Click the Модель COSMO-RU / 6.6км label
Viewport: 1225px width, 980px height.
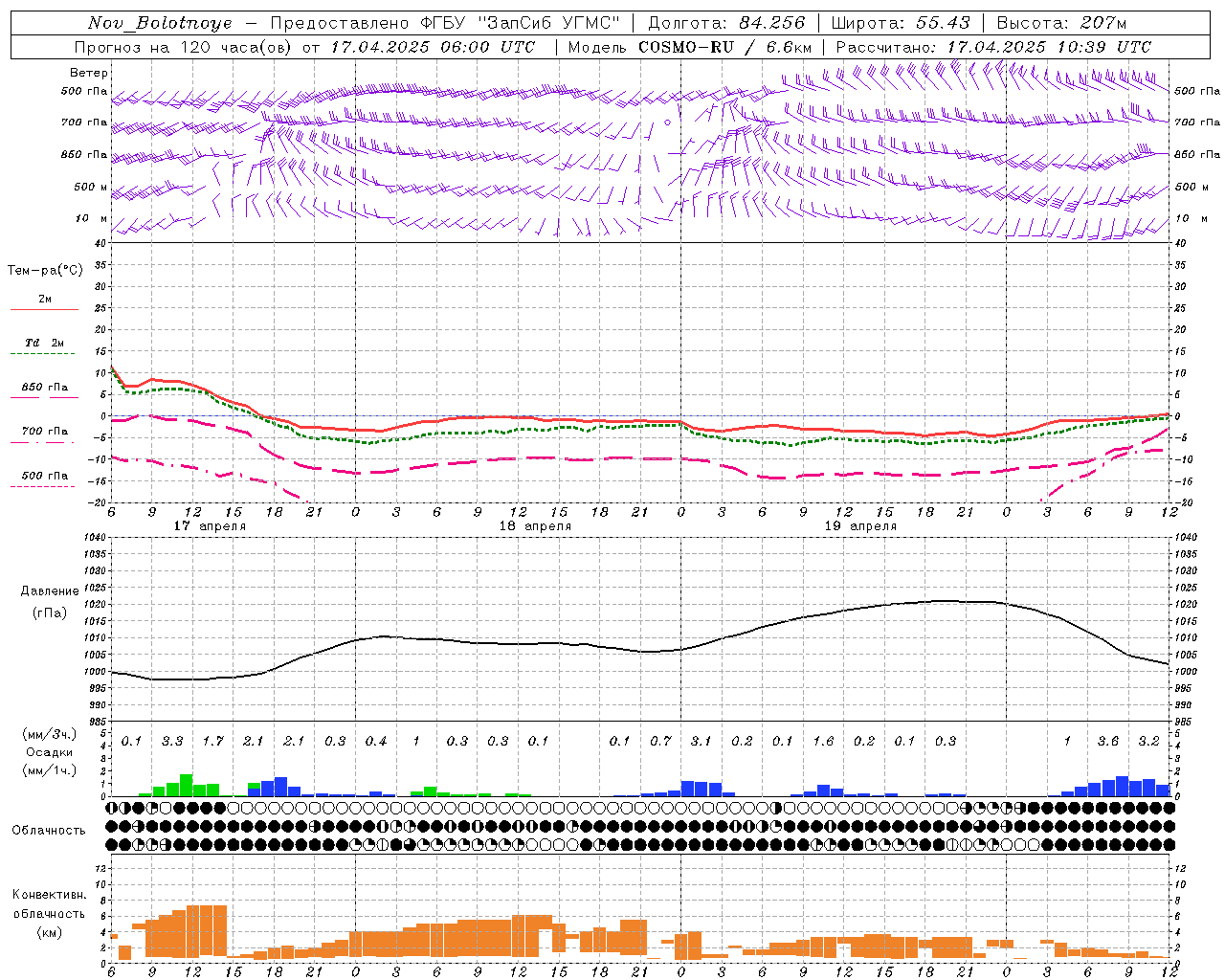pos(690,47)
